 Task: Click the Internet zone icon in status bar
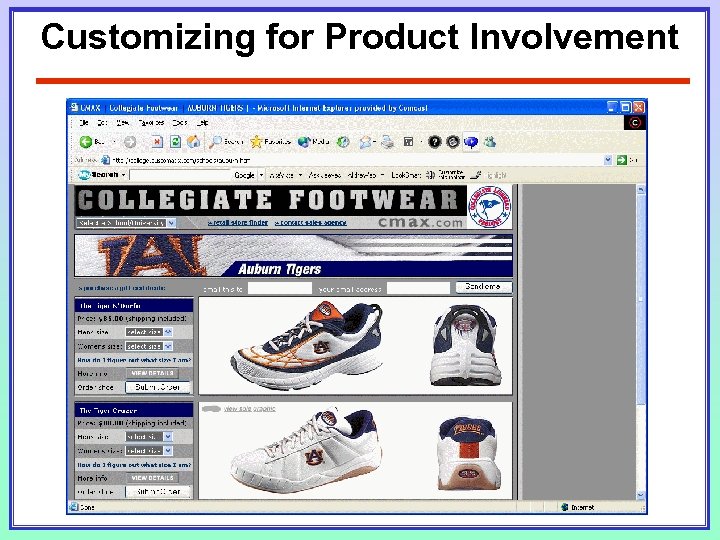[565, 507]
